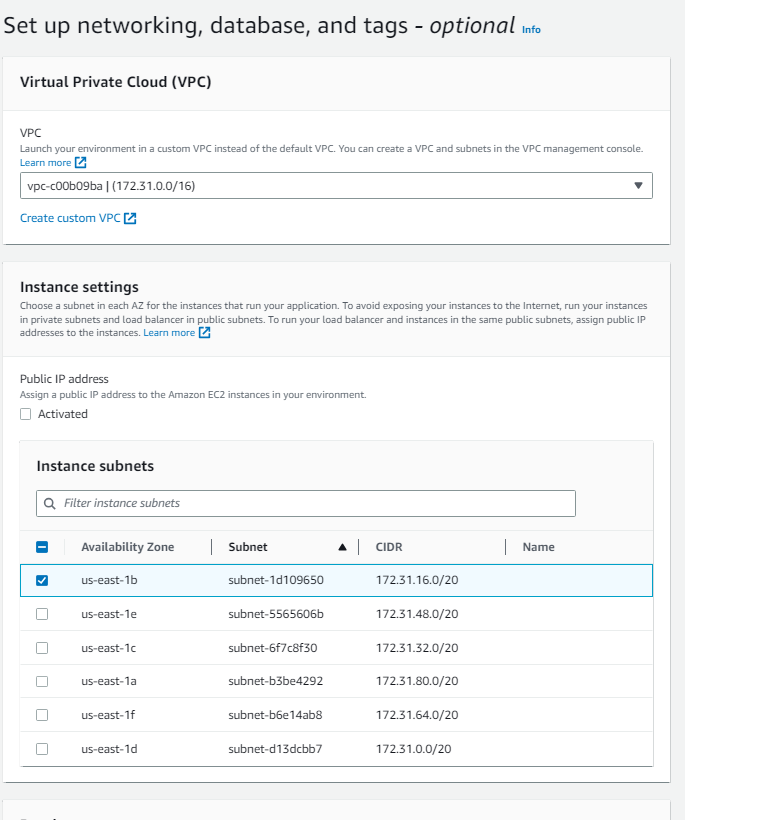The height and width of the screenshot is (820, 757).
Task: Click Learn more link under VPC description
Action: coord(45,162)
